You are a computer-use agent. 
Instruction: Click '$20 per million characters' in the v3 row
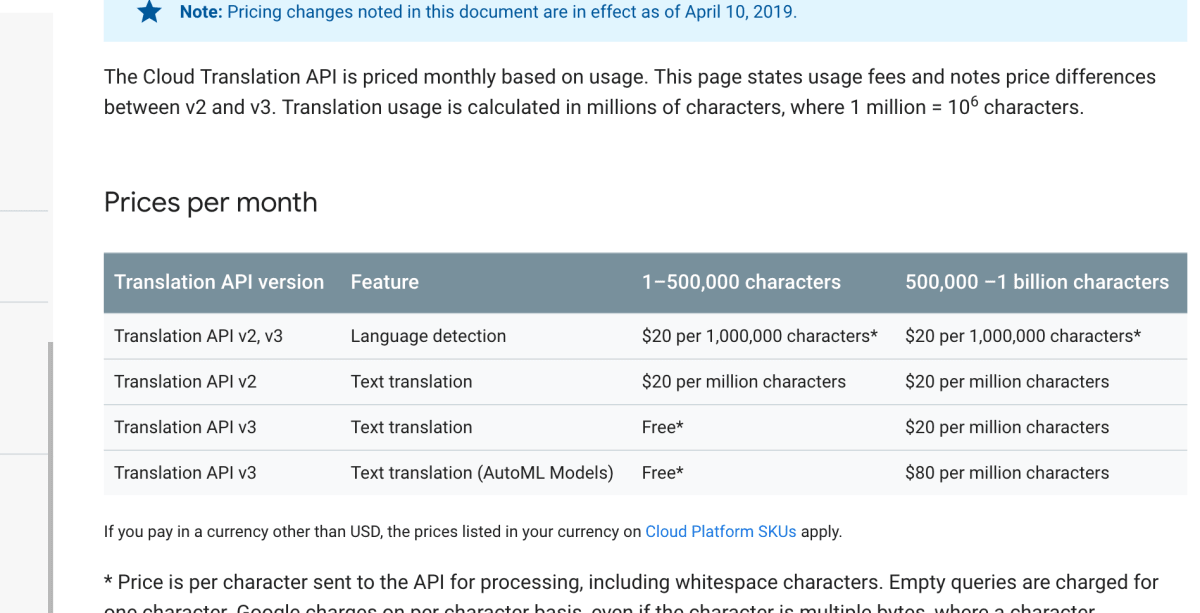point(1007,427)
